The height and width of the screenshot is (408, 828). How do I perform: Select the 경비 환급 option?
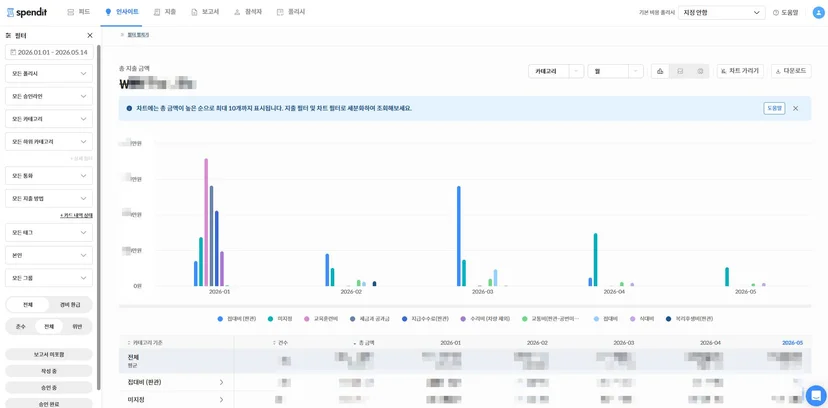(70, 305)
